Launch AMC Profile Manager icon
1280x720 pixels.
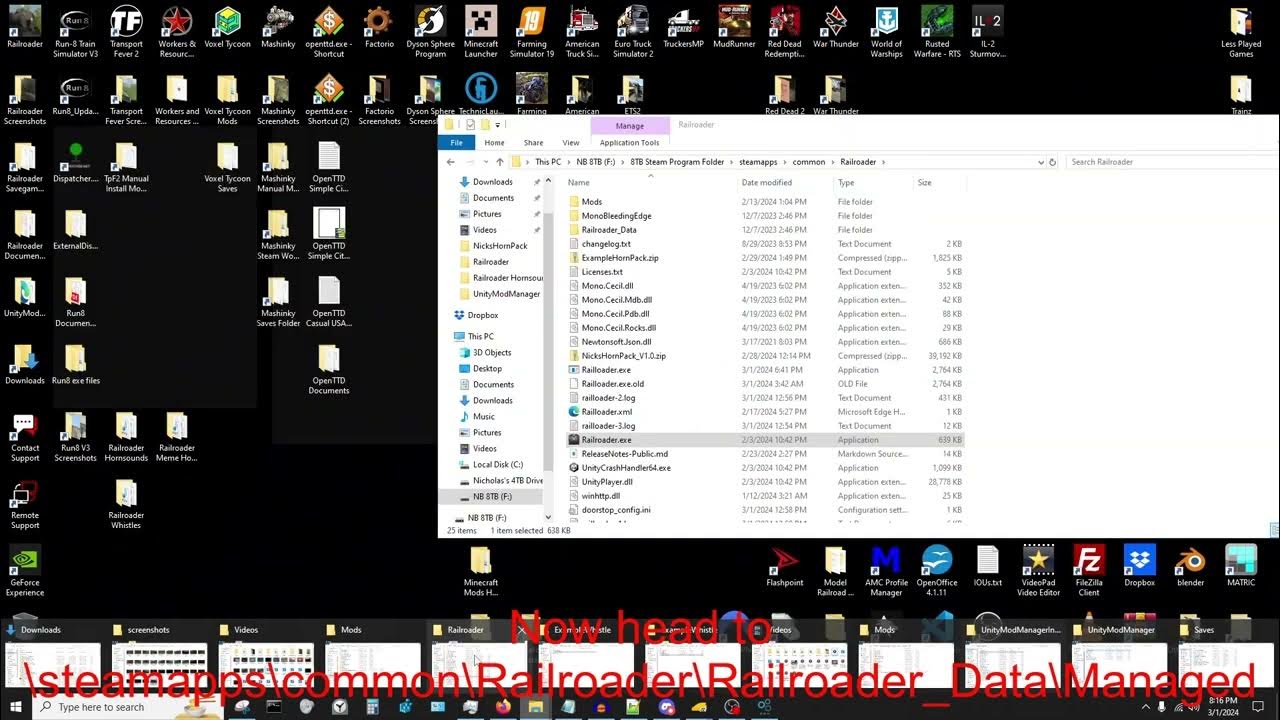(x=886, y=570)
